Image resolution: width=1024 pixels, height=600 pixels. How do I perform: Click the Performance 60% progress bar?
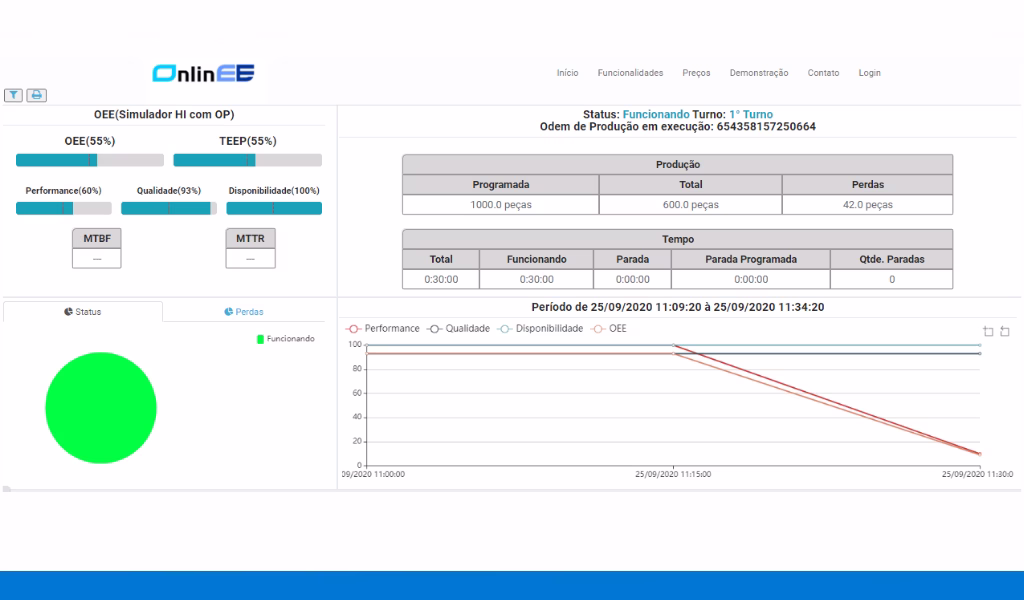coord(64,208)
